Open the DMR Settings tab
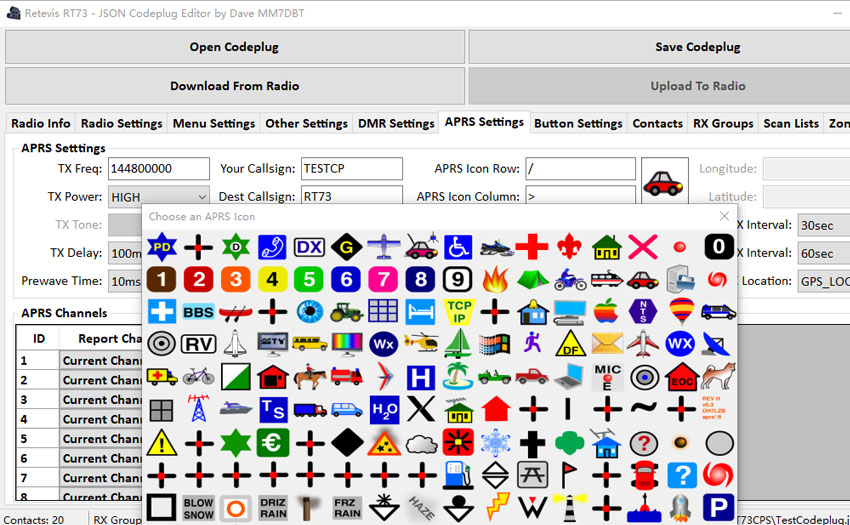 [x=396, y=123]
